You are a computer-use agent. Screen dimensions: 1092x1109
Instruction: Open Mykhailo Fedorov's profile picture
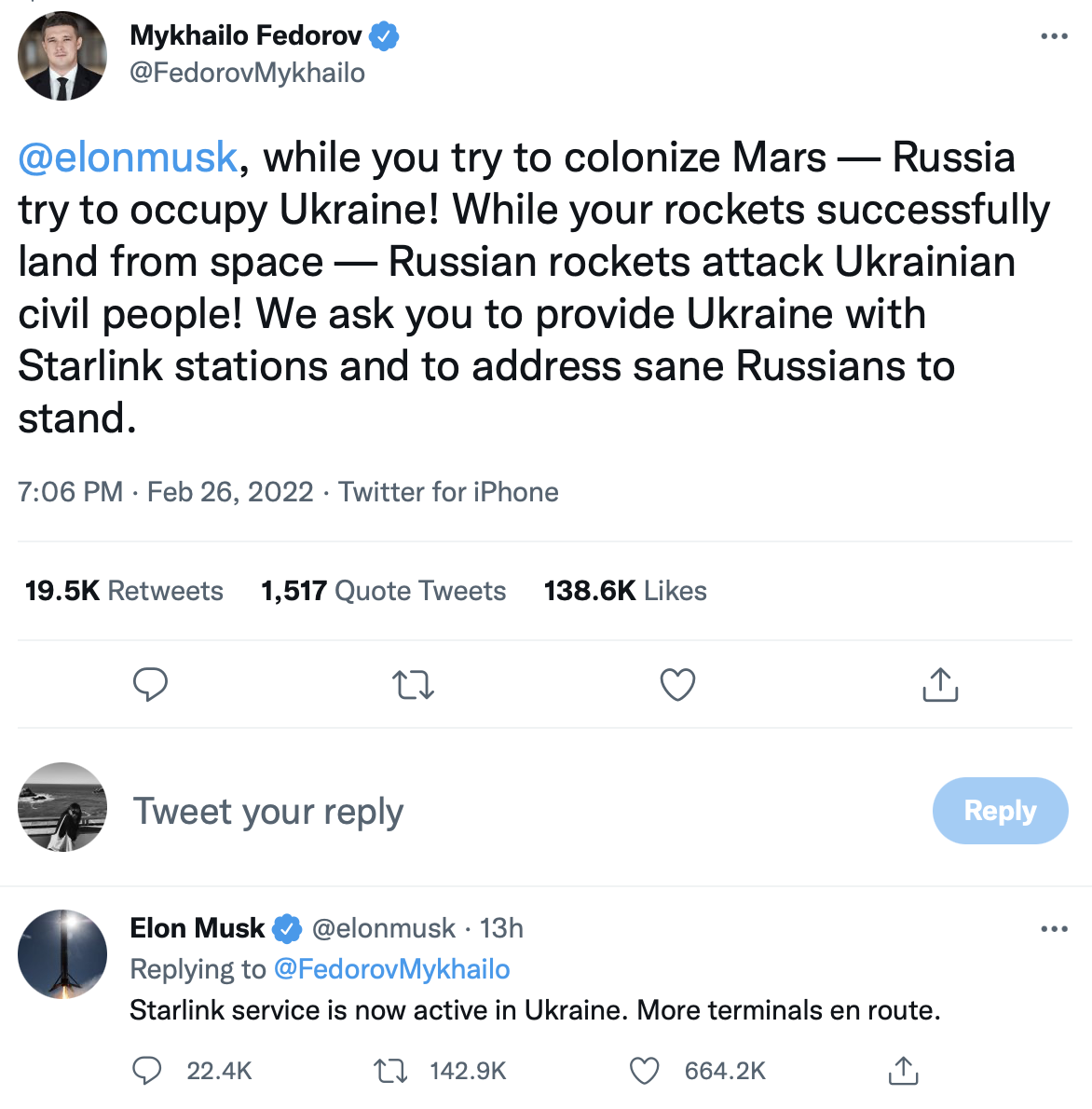point(62,56)
